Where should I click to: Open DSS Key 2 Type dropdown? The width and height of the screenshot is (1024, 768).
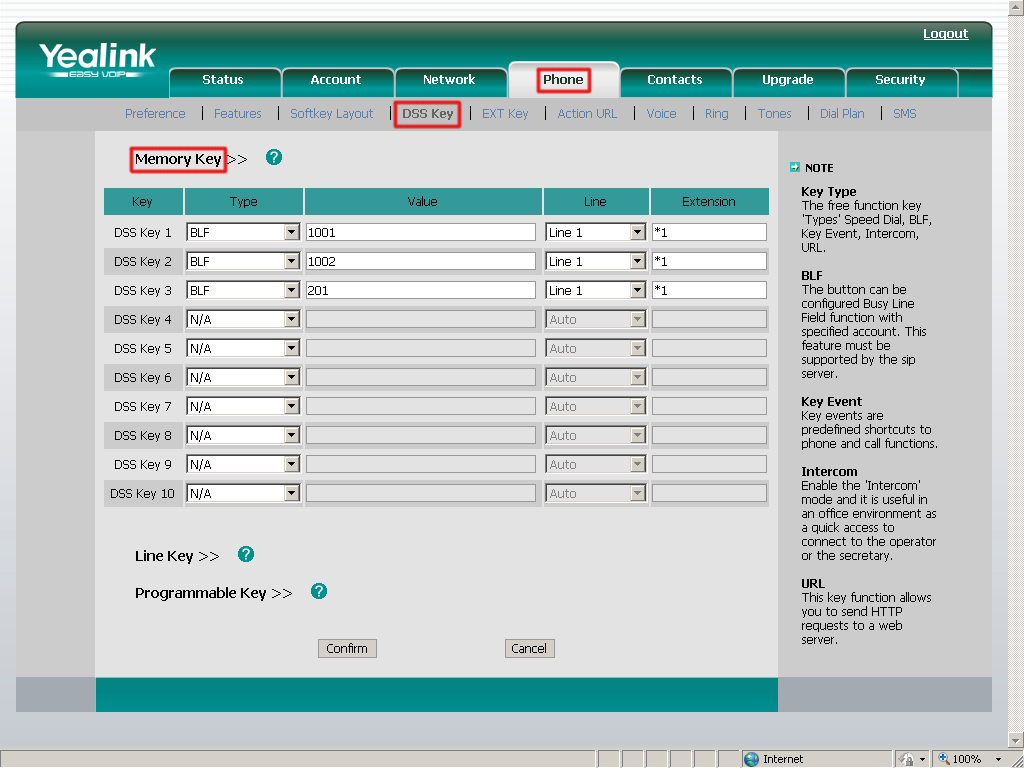pos(243,261)
